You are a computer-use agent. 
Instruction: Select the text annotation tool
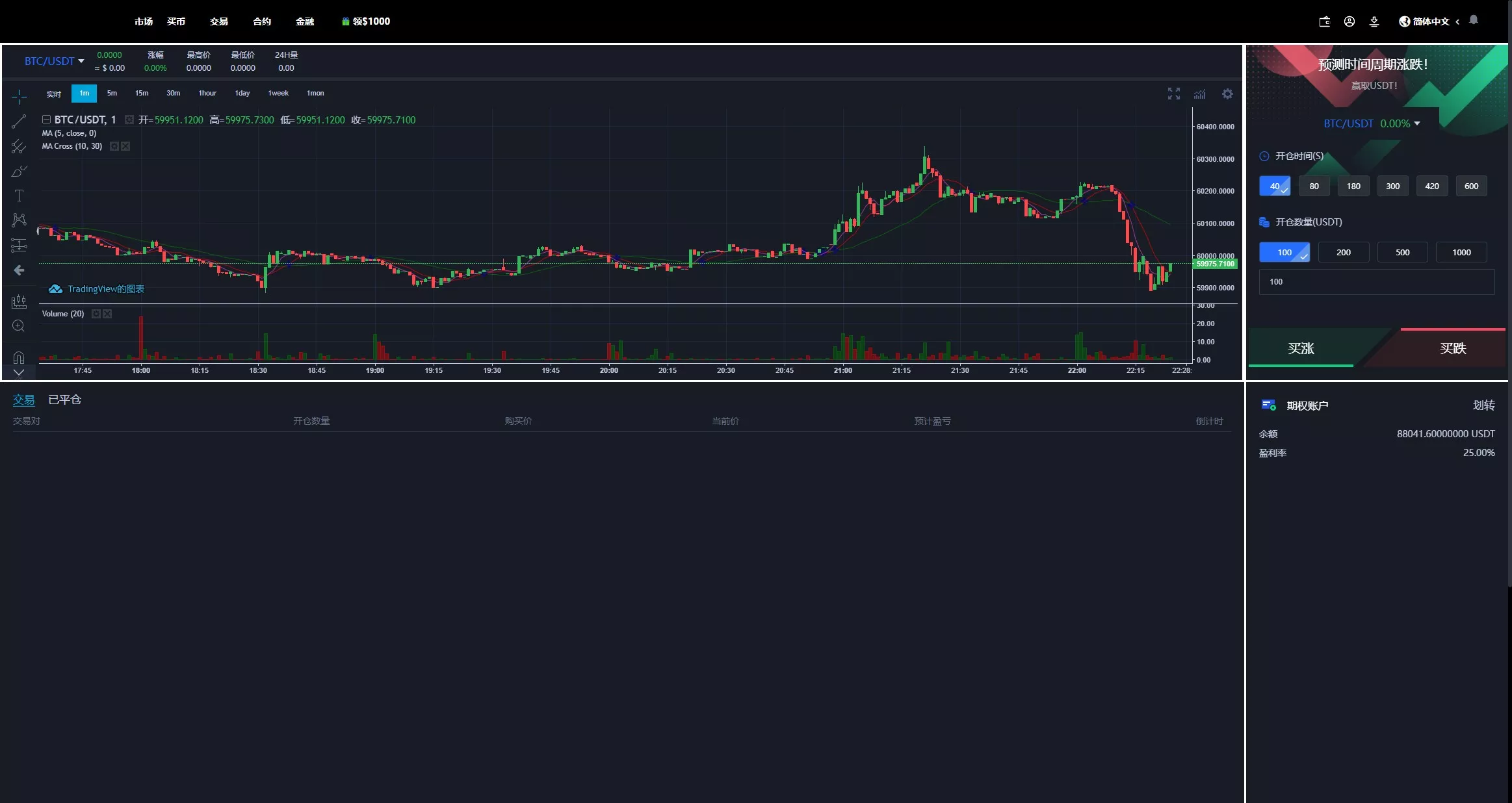click(19, 196)
